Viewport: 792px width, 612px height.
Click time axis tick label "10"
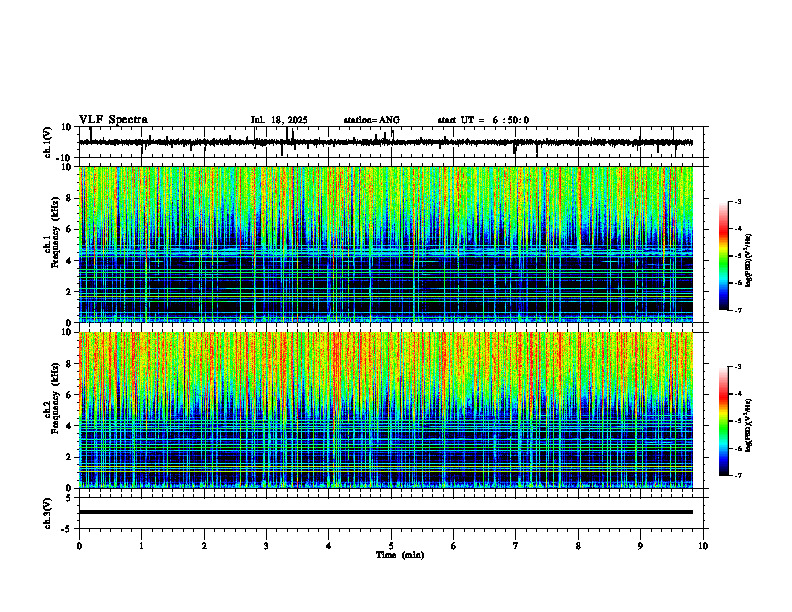point(703,546)
